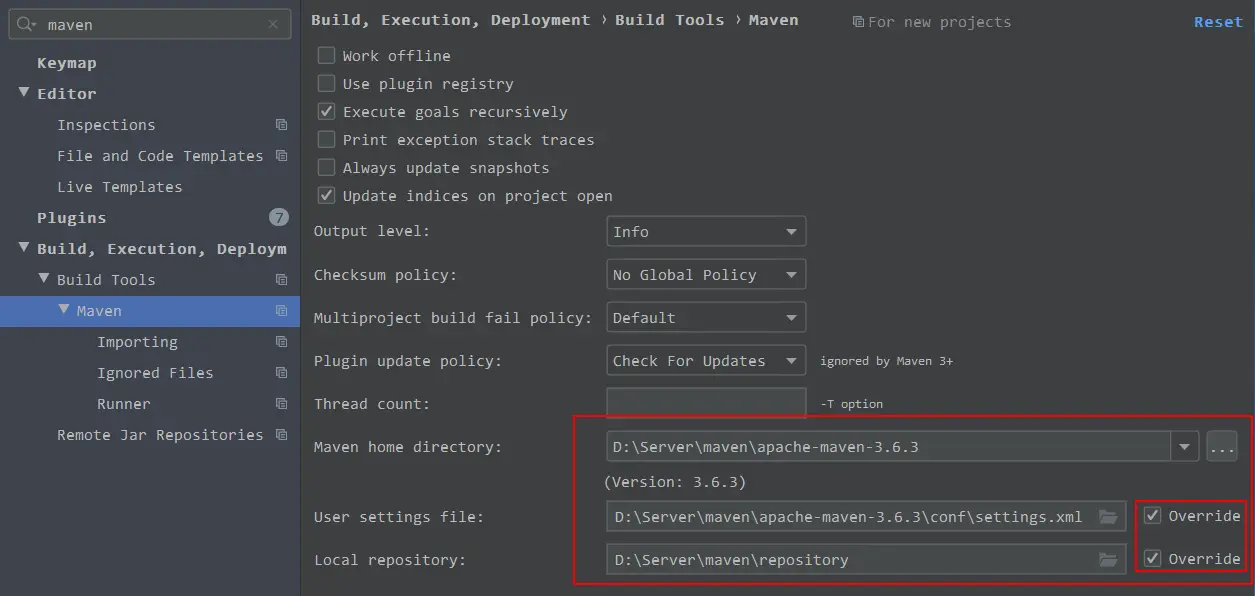Go to Build Tools breadcrumb
This screenshot has height=596, width=1255.
click(669, 20)
